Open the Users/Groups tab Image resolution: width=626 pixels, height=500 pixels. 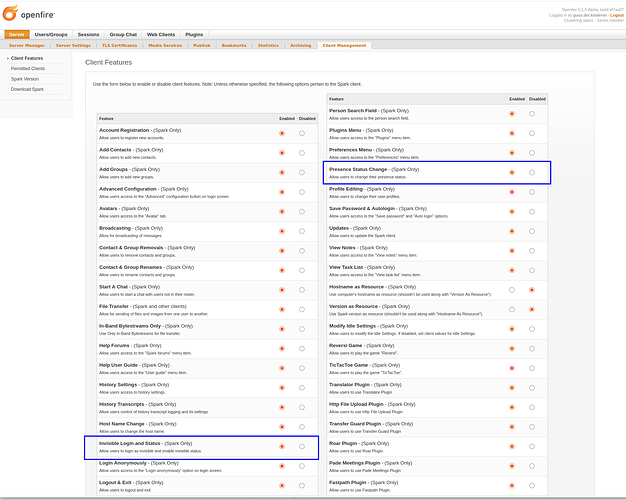click(x=51, y=35)
